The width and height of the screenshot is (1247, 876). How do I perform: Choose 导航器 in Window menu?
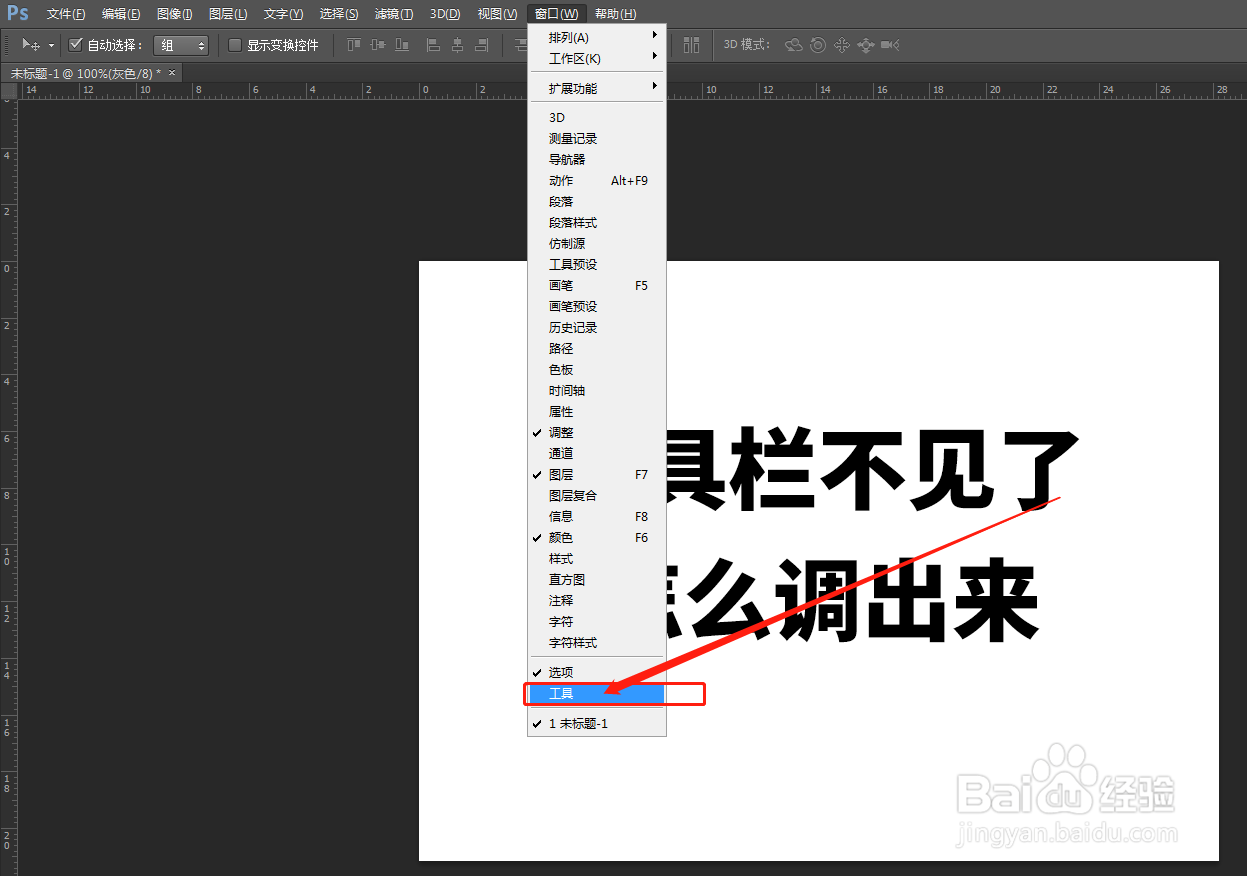[597, 160]
